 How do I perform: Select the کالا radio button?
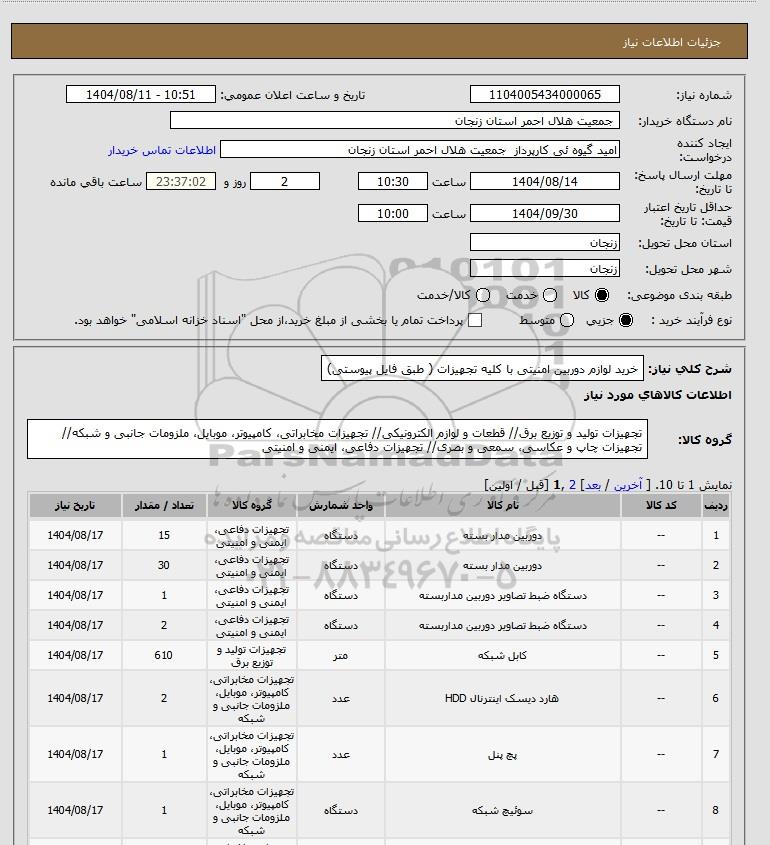(x=601, y=295)
